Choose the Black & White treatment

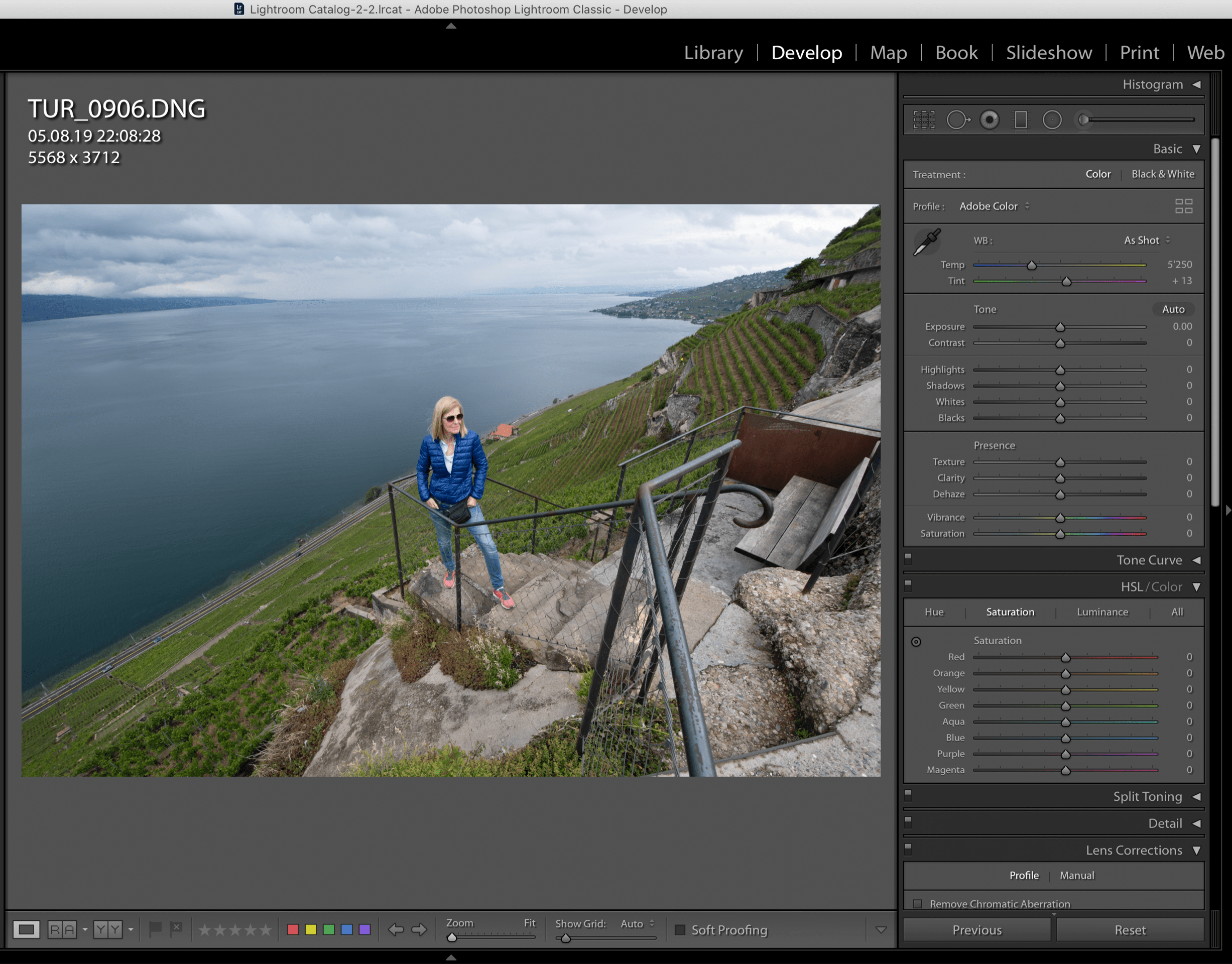[x=1163, y=174]
